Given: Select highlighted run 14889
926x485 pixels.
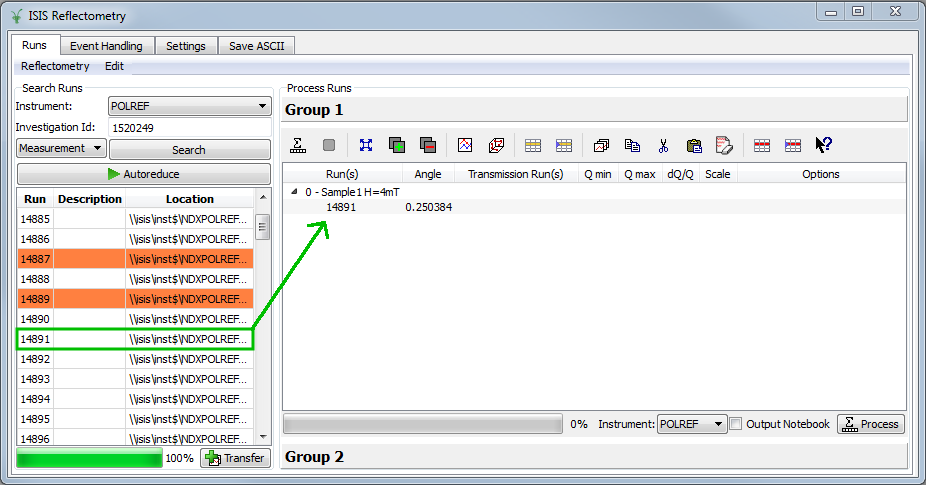Looking at the screenshot, I should 135,299.
